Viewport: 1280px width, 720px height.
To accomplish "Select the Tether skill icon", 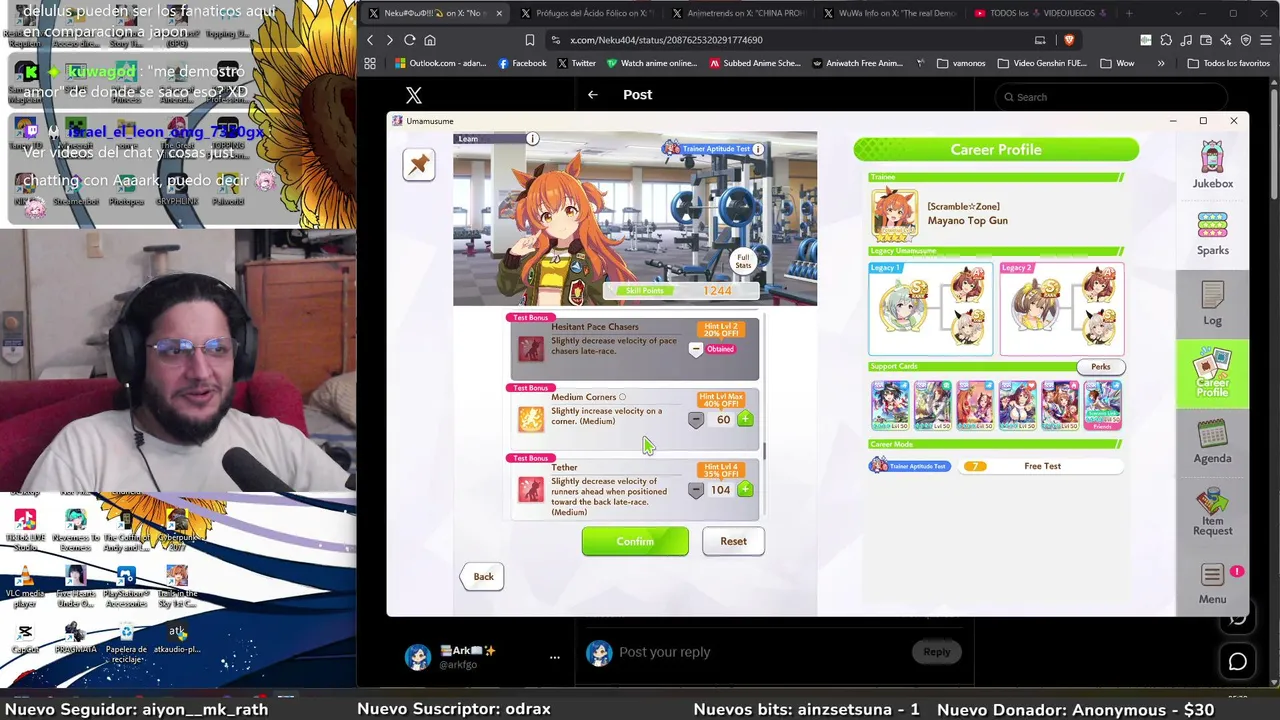I will 531,488.
